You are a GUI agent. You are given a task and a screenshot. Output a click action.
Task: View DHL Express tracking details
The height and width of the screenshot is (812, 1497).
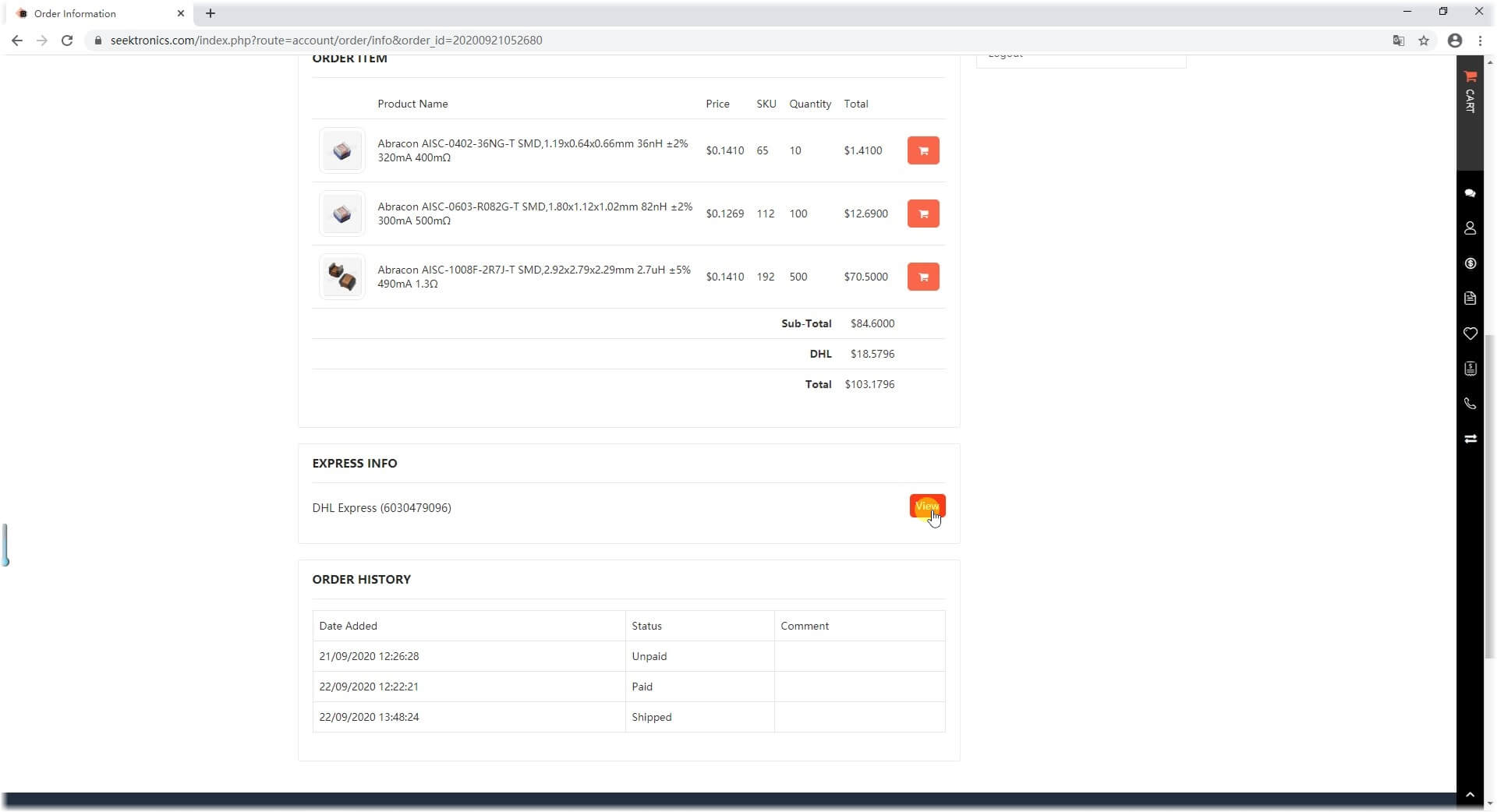pyautogui.click(x=927, y=507)
